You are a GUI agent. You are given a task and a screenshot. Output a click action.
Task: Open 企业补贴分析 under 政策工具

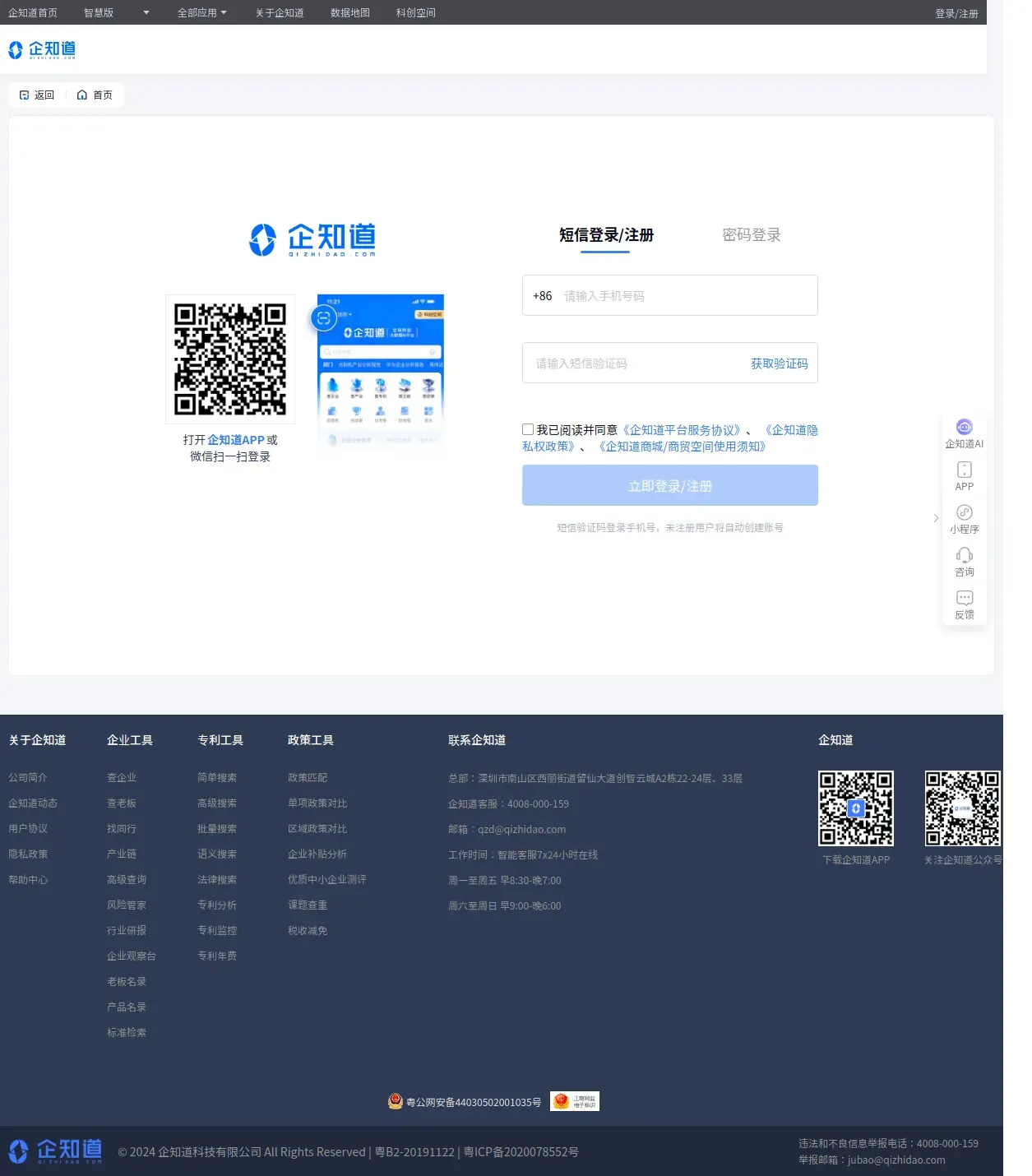tap(317, 854)
